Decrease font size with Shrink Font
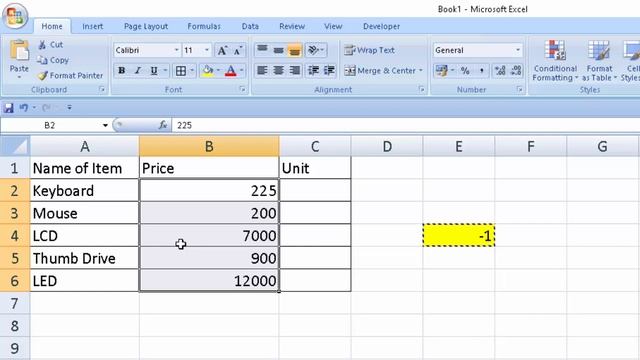The image size is (640, 360). [238, 51]
